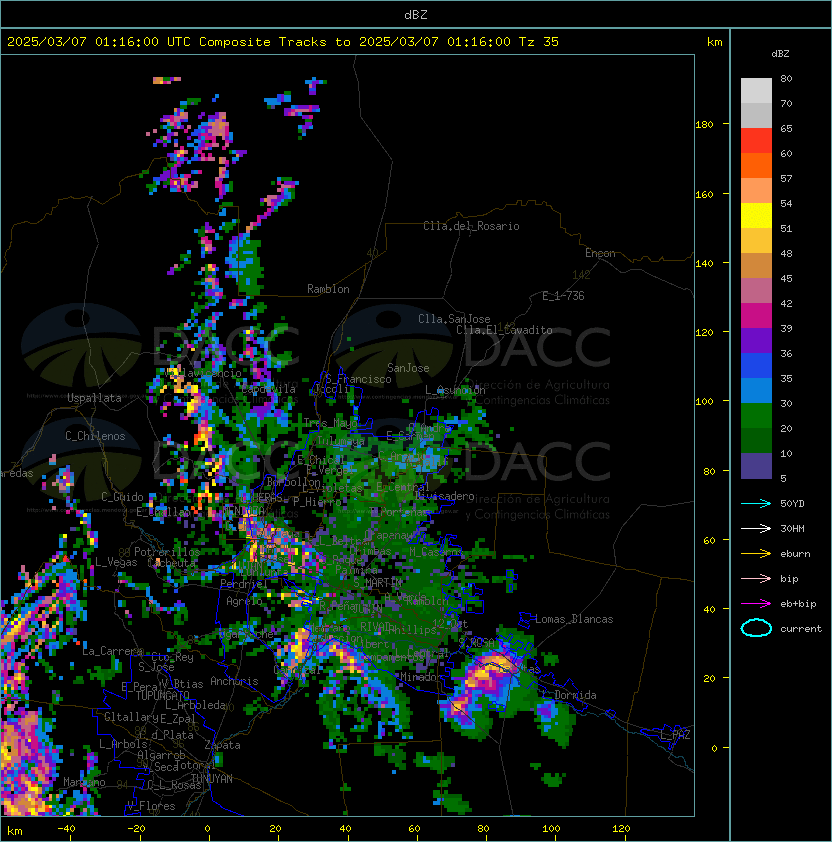Select the green 30 dBZ color swatch

(x=756, y=416)
